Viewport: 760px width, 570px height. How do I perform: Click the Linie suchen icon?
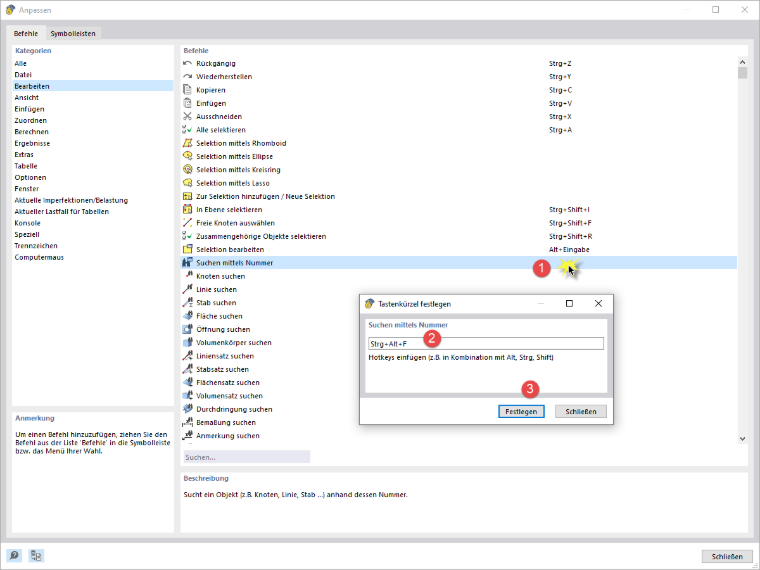point(188,289)
